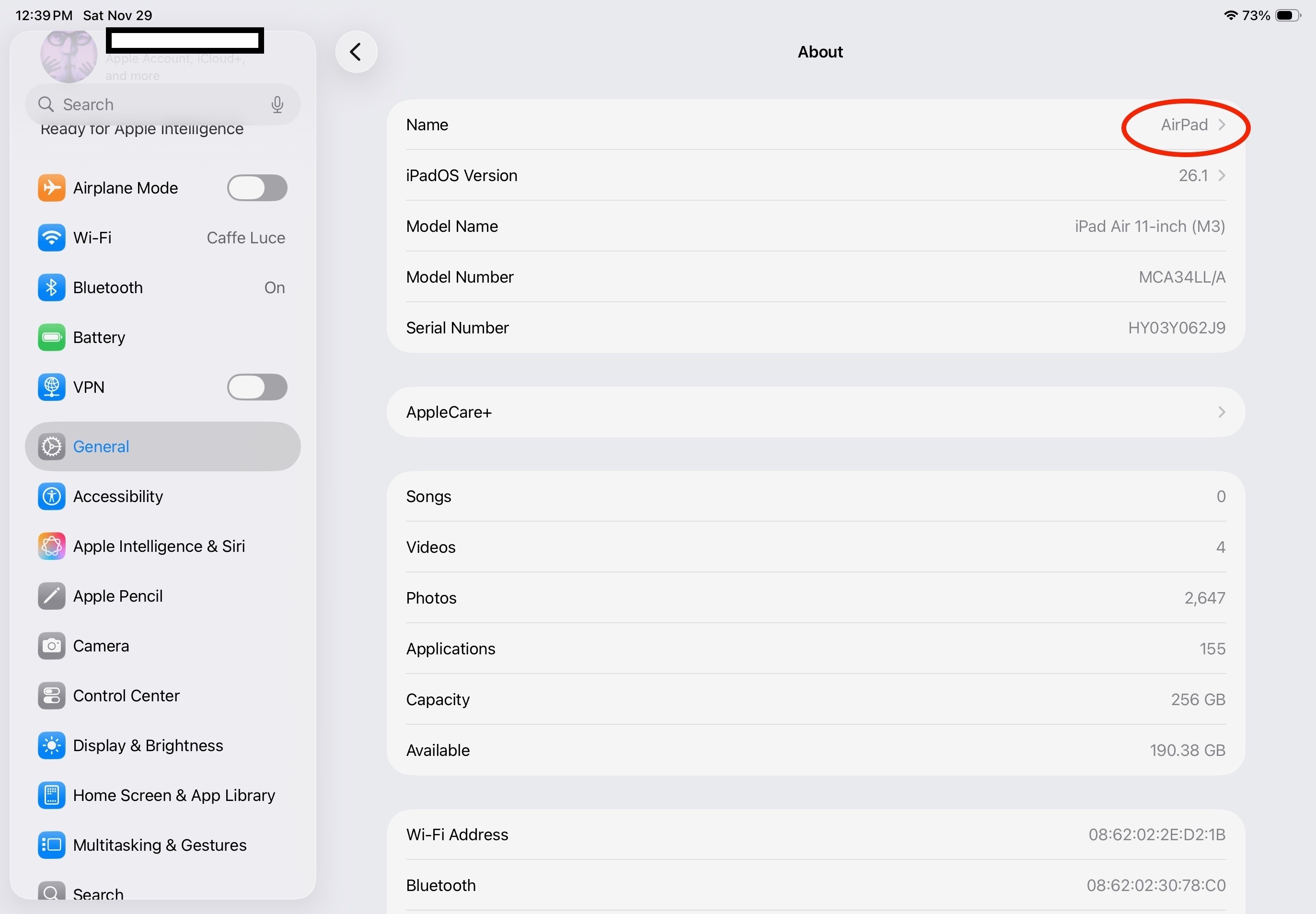
Task: Open Display & Brightness in sidebar
Action: point(148,746)
